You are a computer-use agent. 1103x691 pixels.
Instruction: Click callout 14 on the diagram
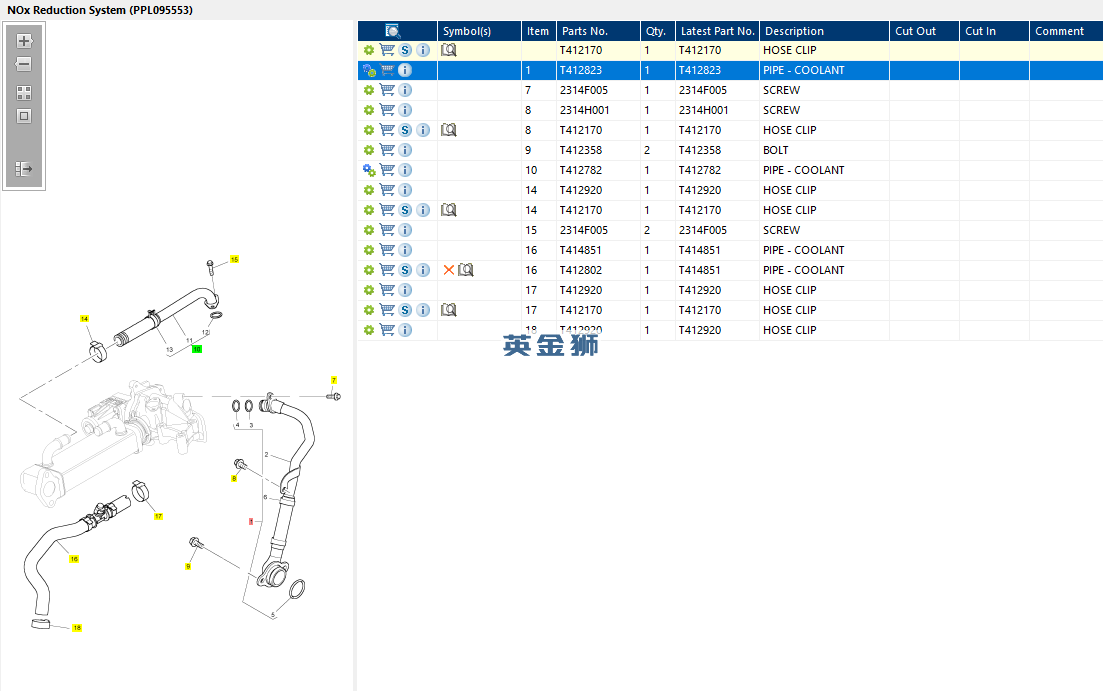tap(84, 319)
